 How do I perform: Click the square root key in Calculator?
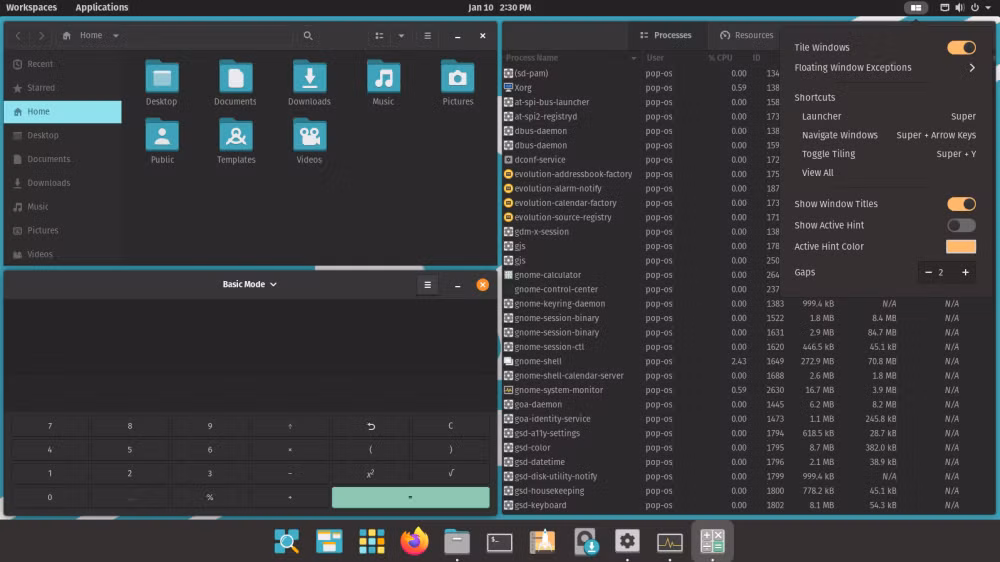450,473
